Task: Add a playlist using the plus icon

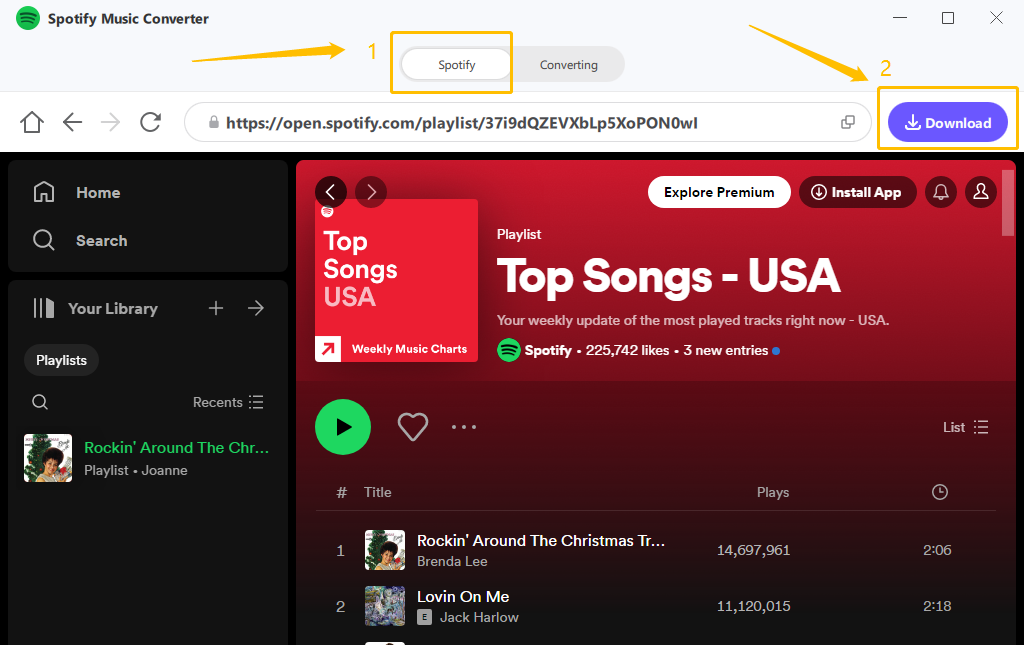Action: pos(216,308)
